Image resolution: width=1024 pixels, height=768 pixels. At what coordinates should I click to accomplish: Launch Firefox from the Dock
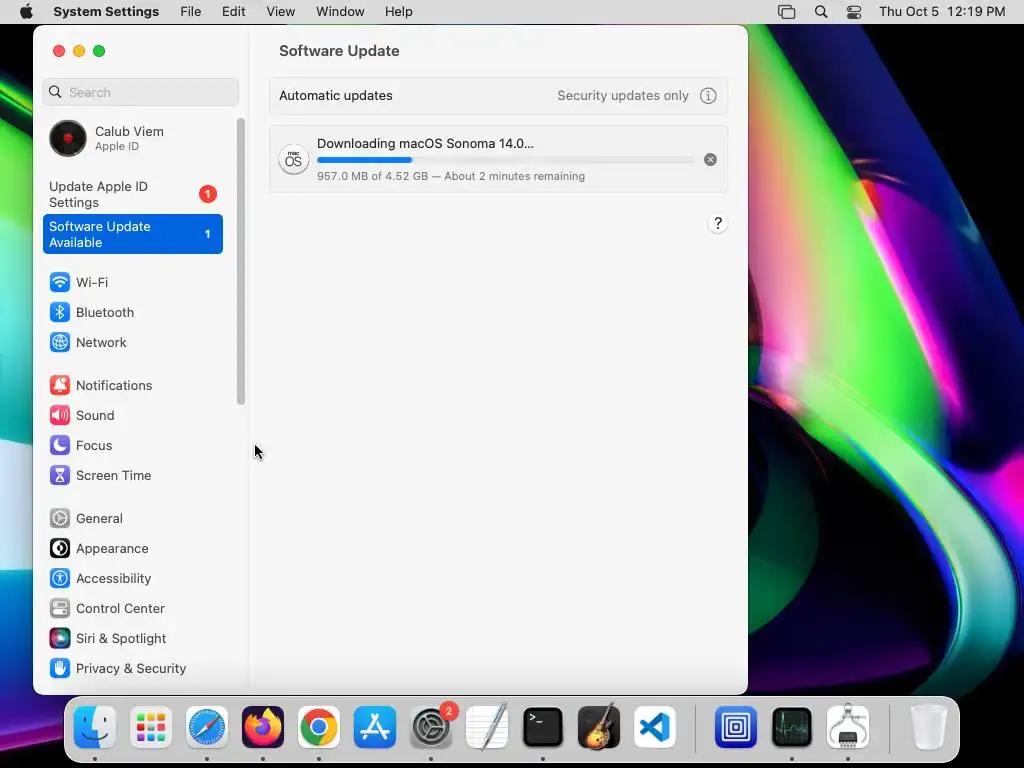click(263, 727)
